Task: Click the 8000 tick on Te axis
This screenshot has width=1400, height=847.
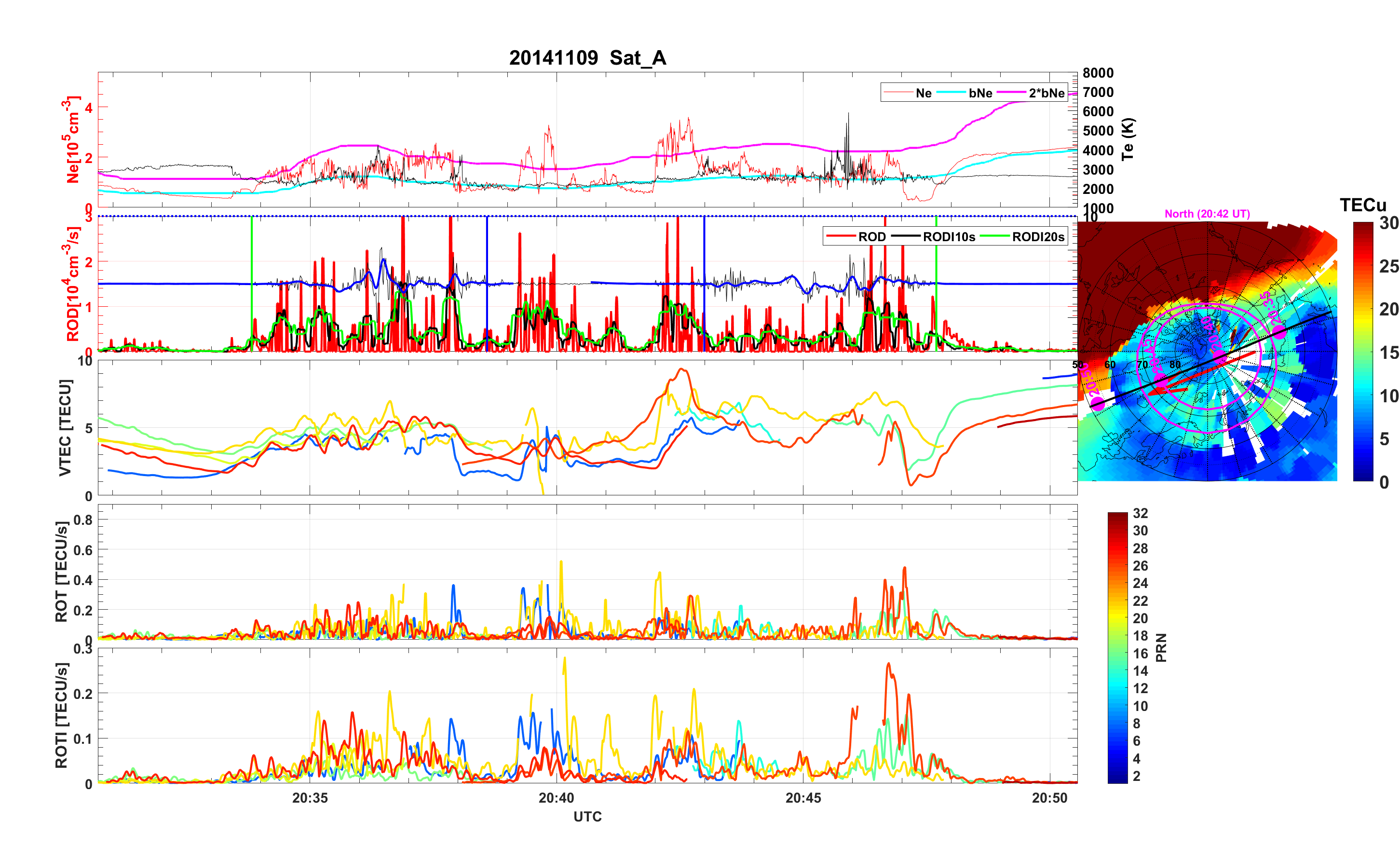Action: point(1098,73)
